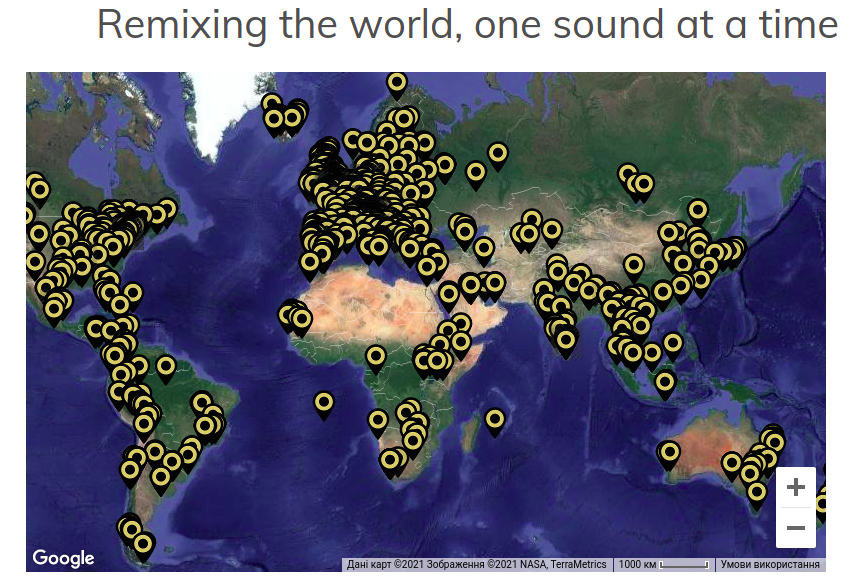Click the Google logo on the map
The height and width of the screenshot is (580, 854).
[x=63, y=558]
